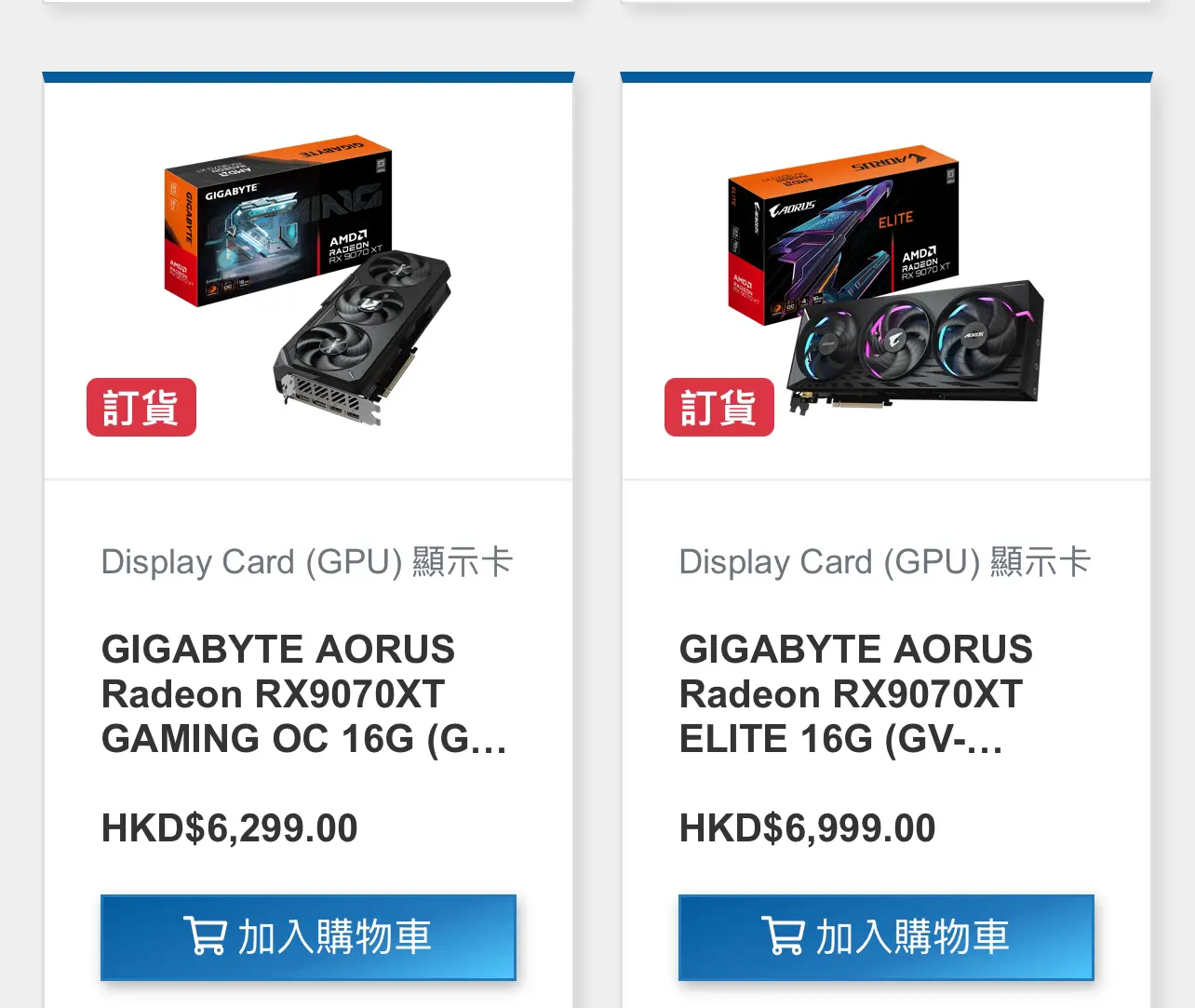Add RX9070XT ELITE 16G to cart

click(886, 937)
